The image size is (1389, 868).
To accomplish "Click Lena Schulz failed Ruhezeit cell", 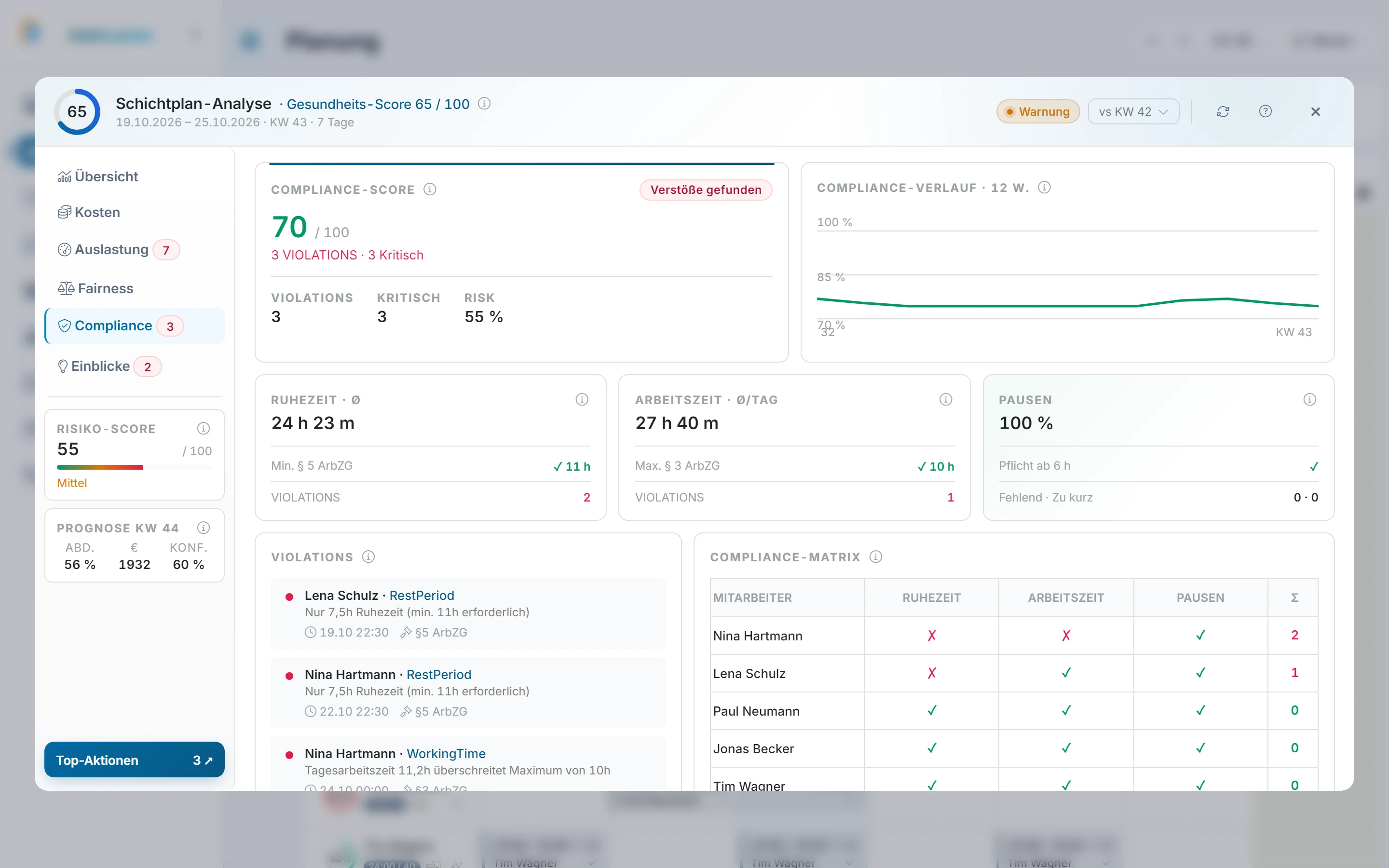I will [931, 673].
